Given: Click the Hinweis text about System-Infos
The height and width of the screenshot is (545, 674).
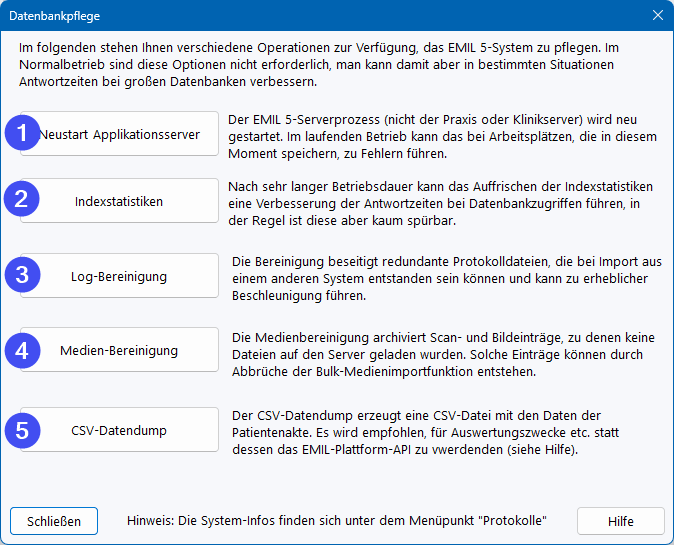Looking at the screenshot, I should [338, 521].
